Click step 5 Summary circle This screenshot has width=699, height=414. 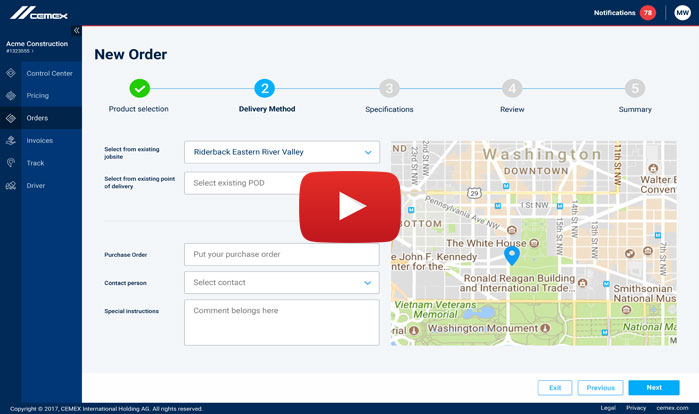[635, 88]
